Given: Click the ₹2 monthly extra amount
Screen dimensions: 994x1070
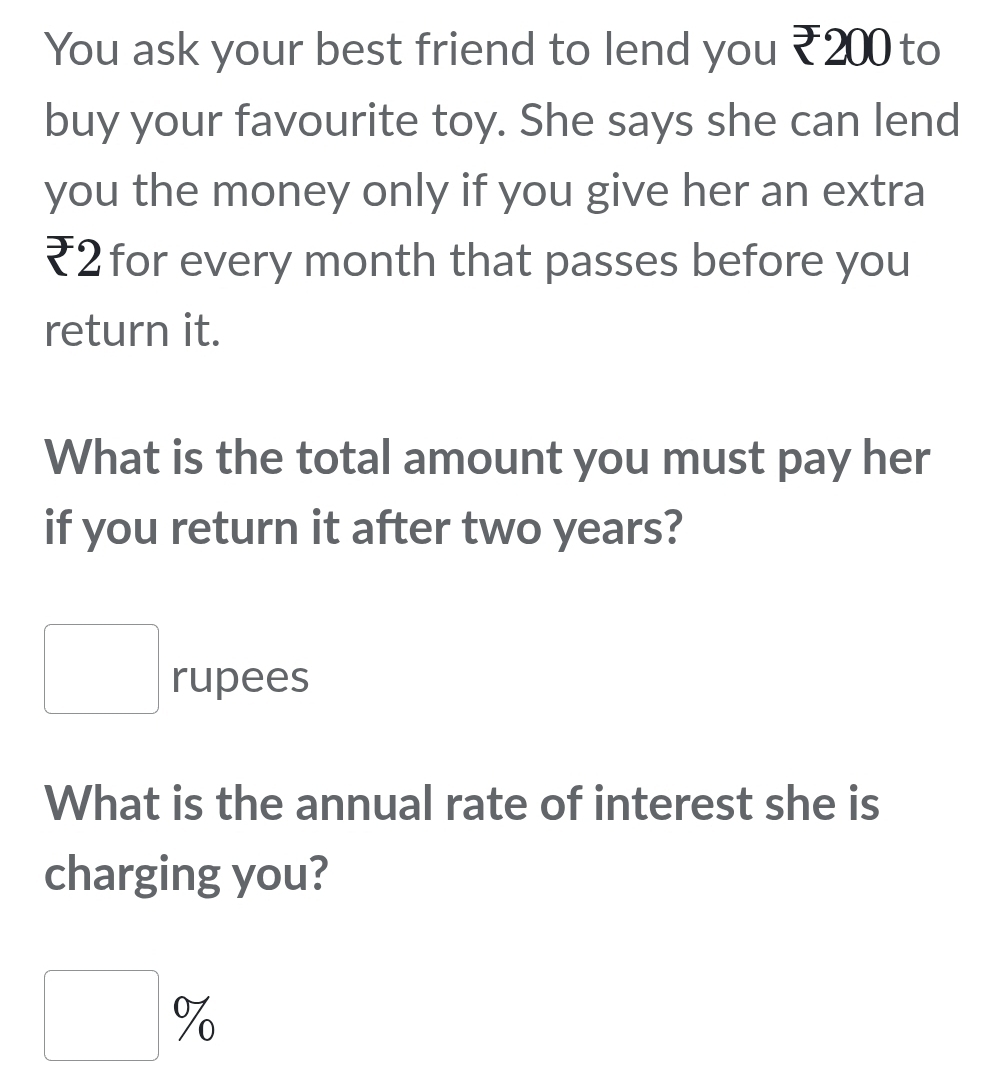Looking at the screenshot, I should point(74,261).
